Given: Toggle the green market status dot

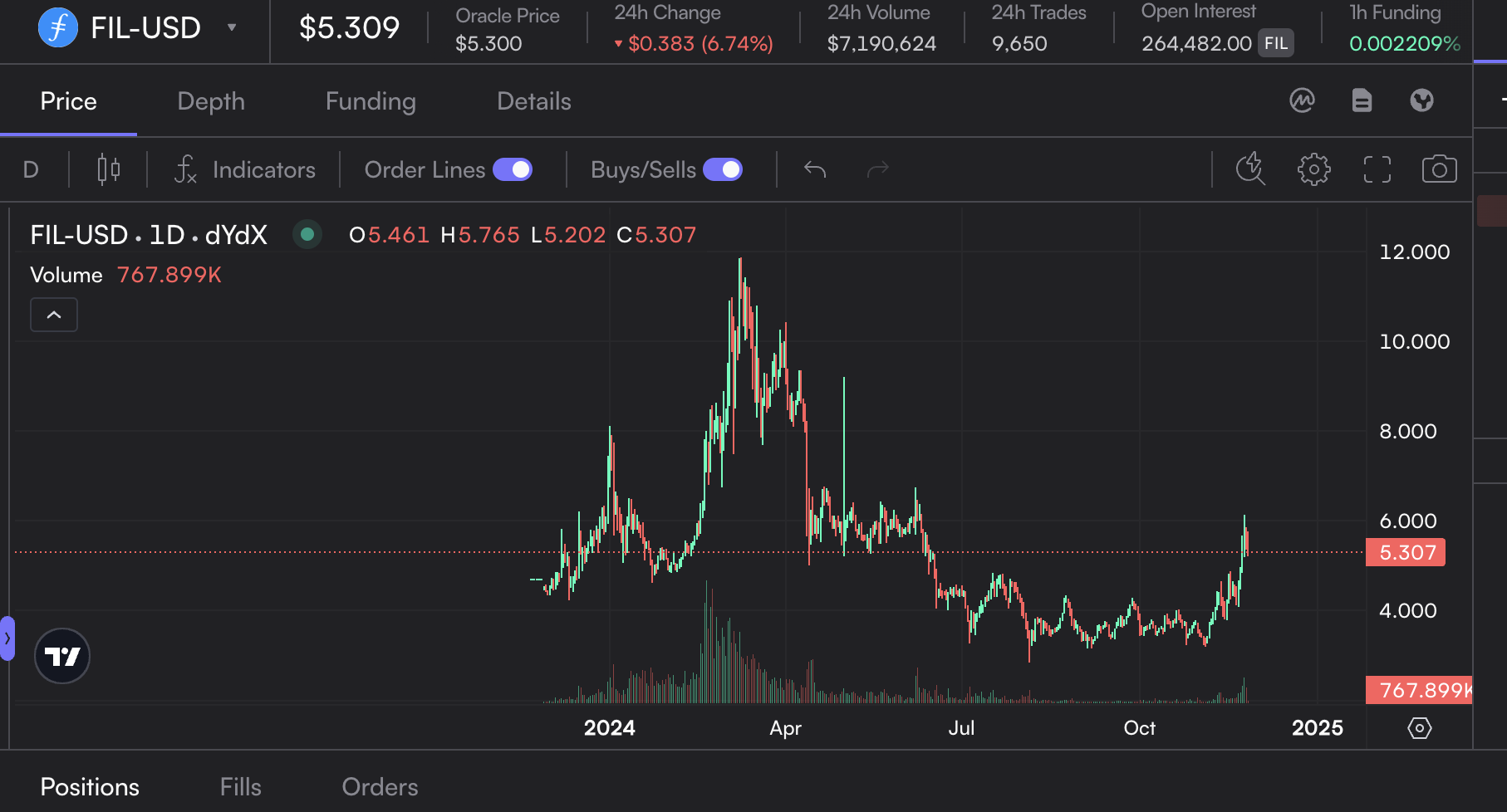Looking at the screenshot, I should (307, 235).
